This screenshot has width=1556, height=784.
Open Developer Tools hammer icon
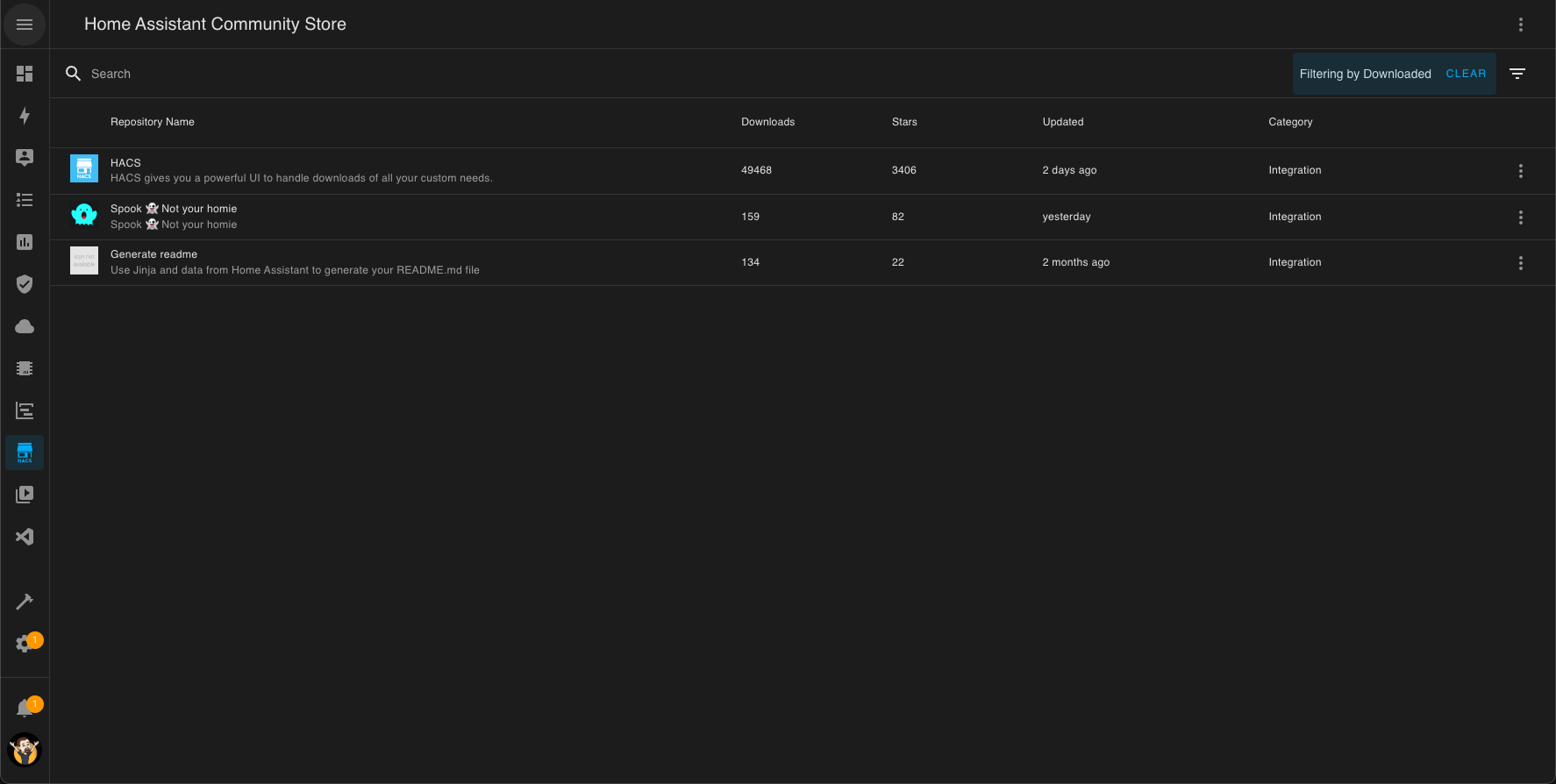pos(25,602)
